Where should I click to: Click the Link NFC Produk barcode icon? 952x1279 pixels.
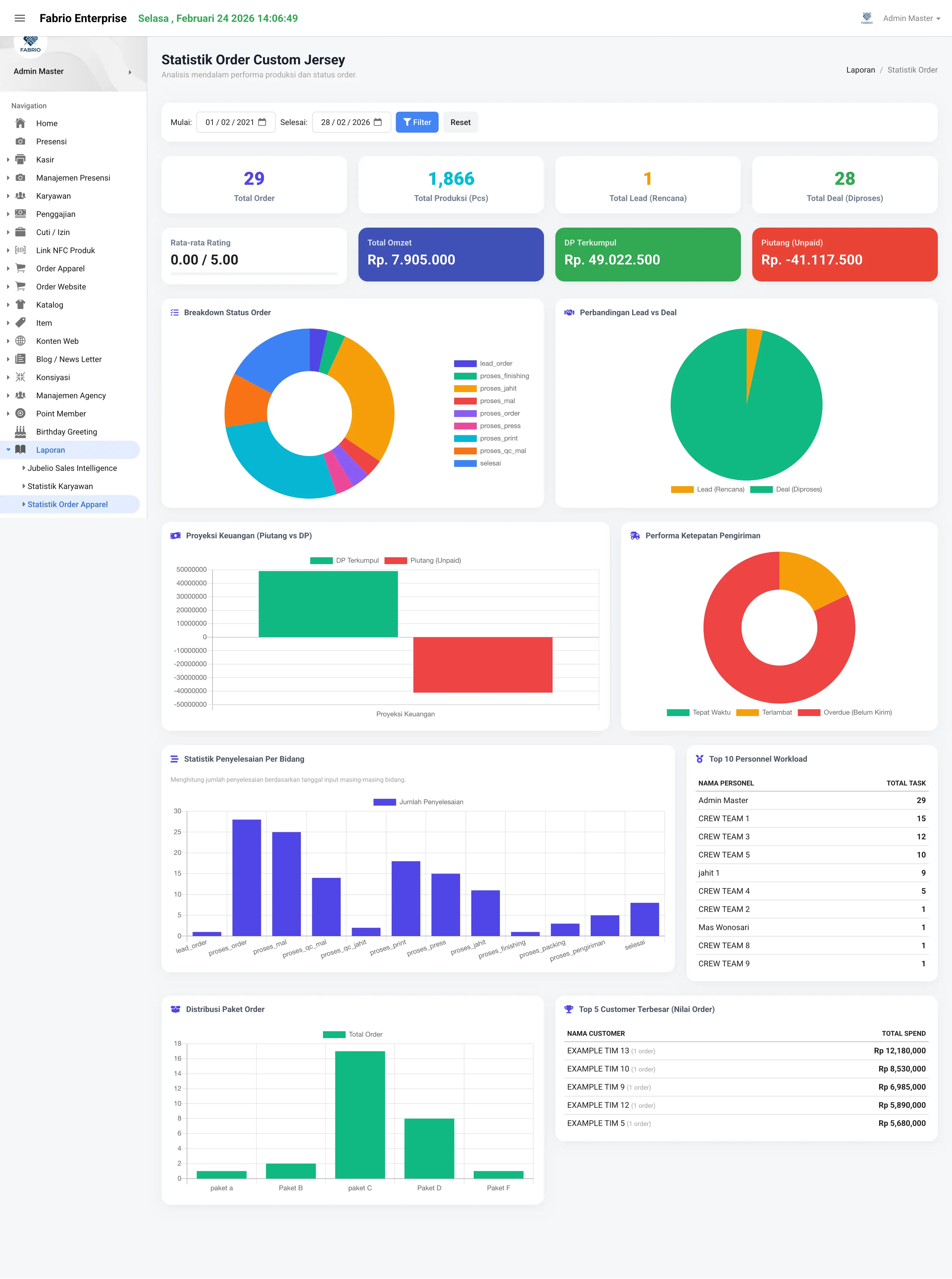coord(20,250)
